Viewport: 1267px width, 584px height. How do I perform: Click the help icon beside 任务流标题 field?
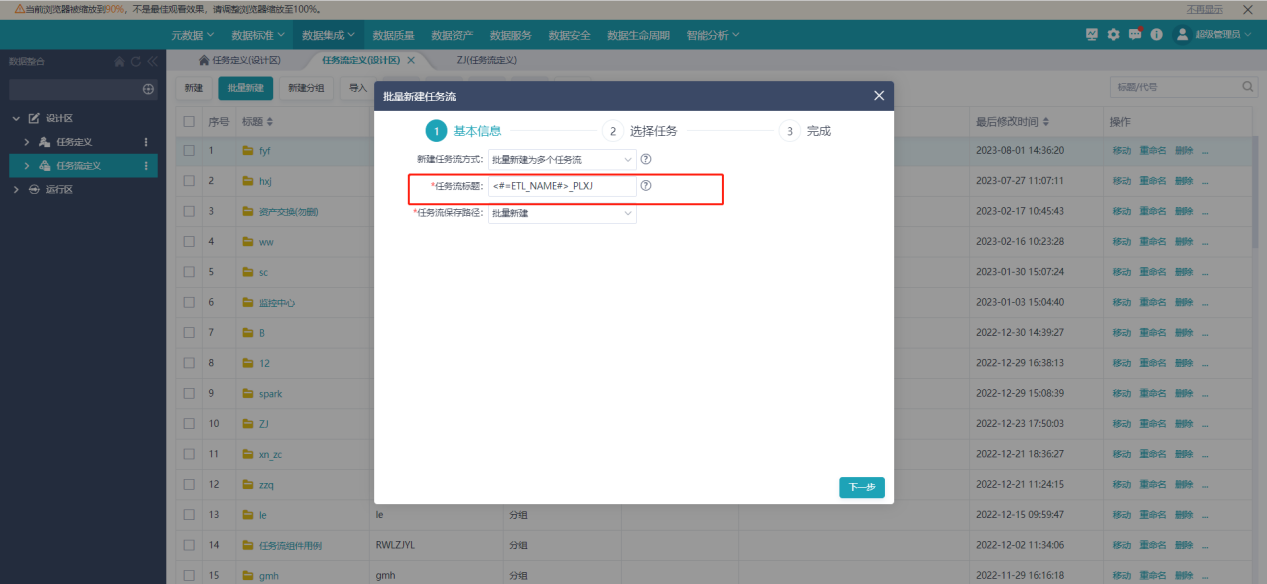coord(646,186)
